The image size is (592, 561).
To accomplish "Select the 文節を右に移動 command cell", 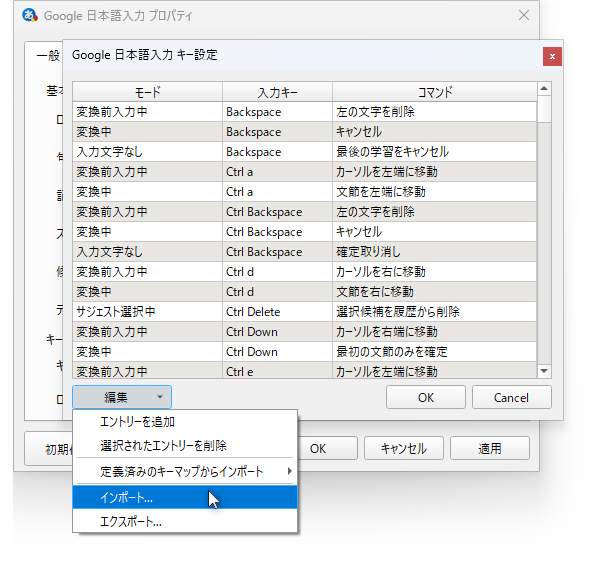I will coord(435,292).
